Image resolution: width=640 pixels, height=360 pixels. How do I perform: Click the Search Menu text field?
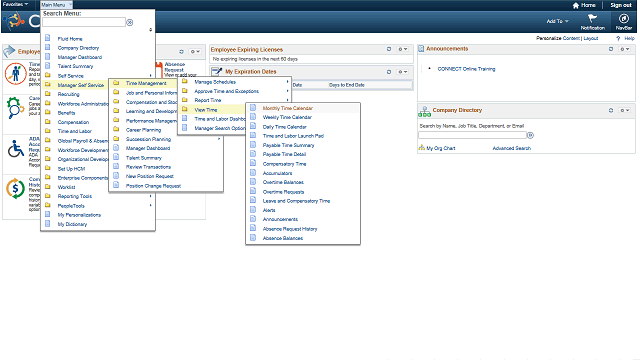(84, 22)
